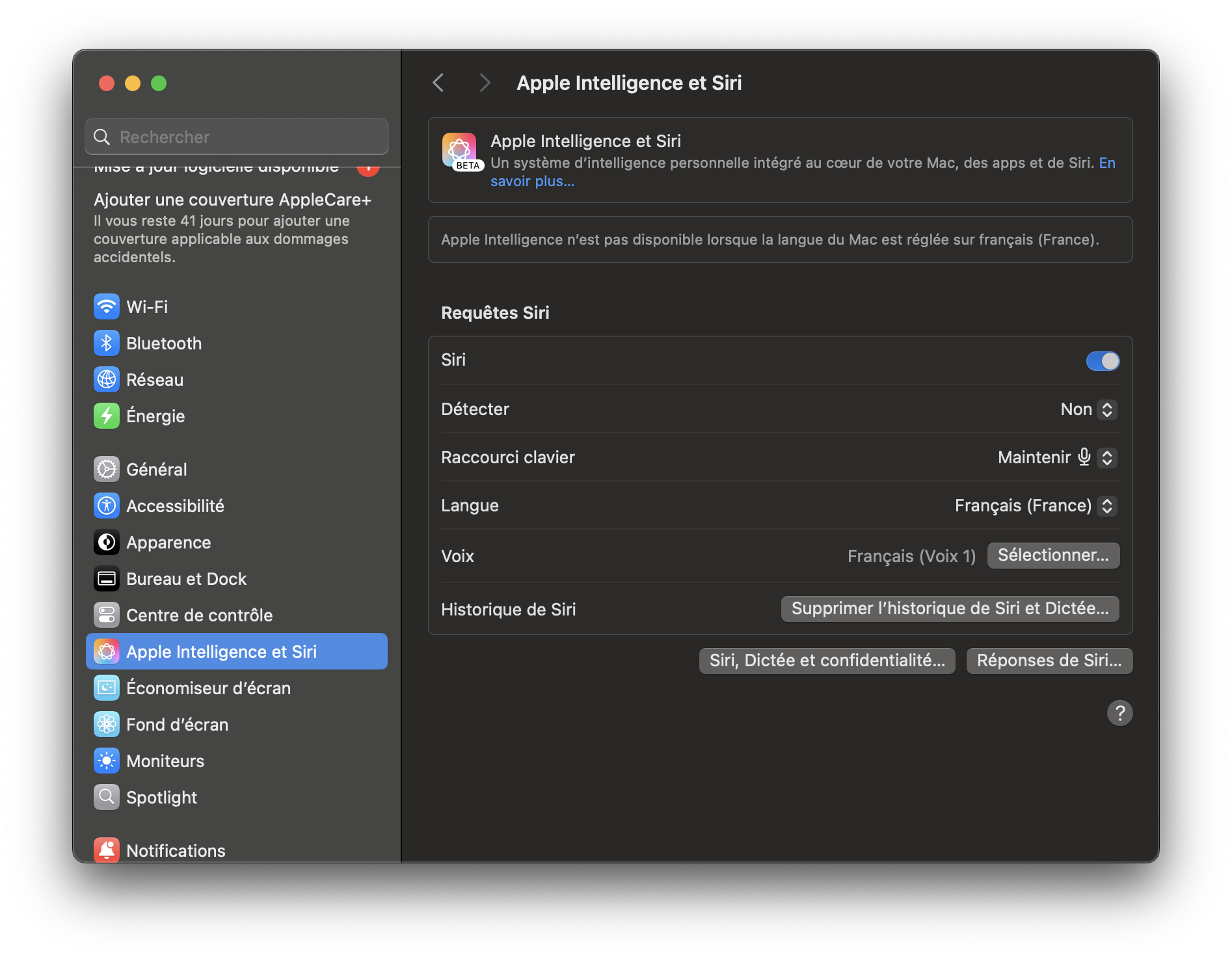The height and width of the screenshot is (959, 1232).
Task: Follow the En savoir plus… link
Action: 532,182
